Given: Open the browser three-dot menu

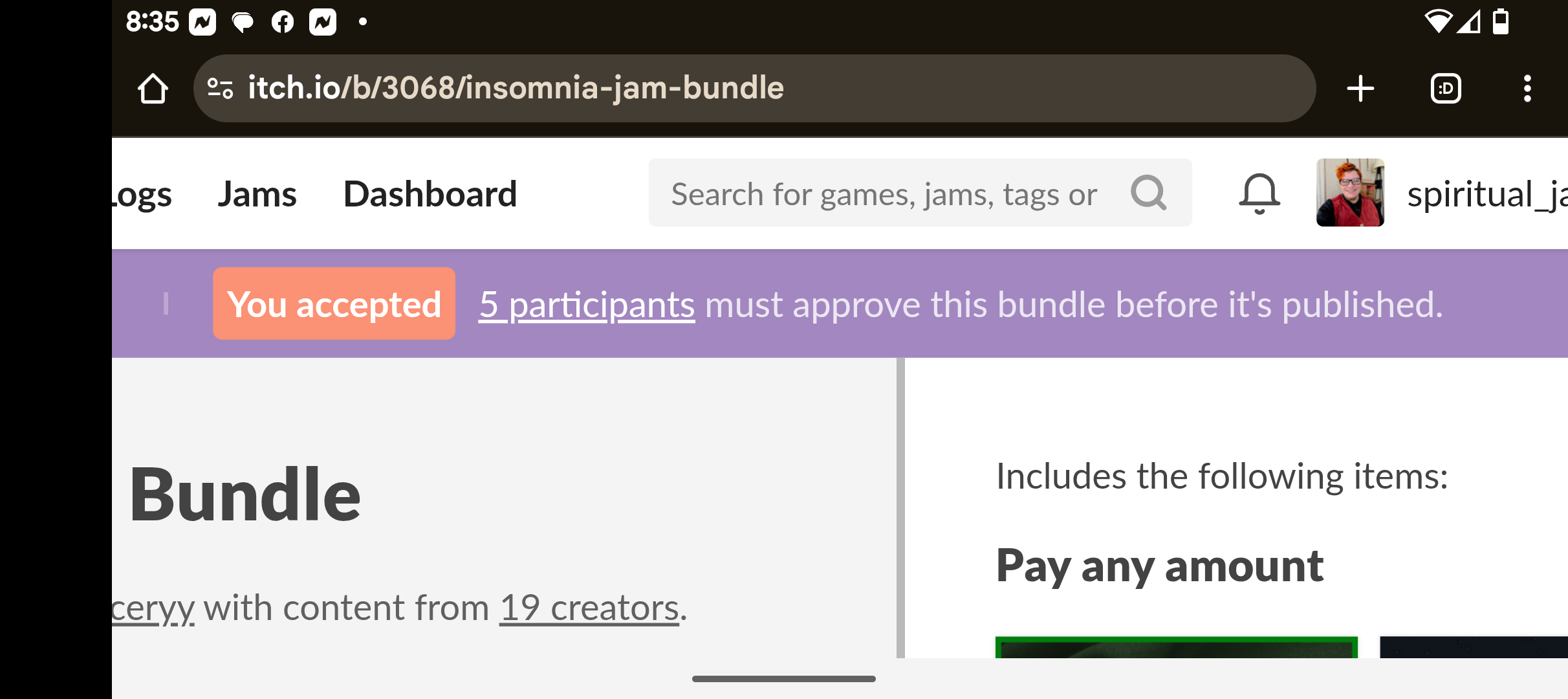Looking at the screenshot, I should (1527, 89).
